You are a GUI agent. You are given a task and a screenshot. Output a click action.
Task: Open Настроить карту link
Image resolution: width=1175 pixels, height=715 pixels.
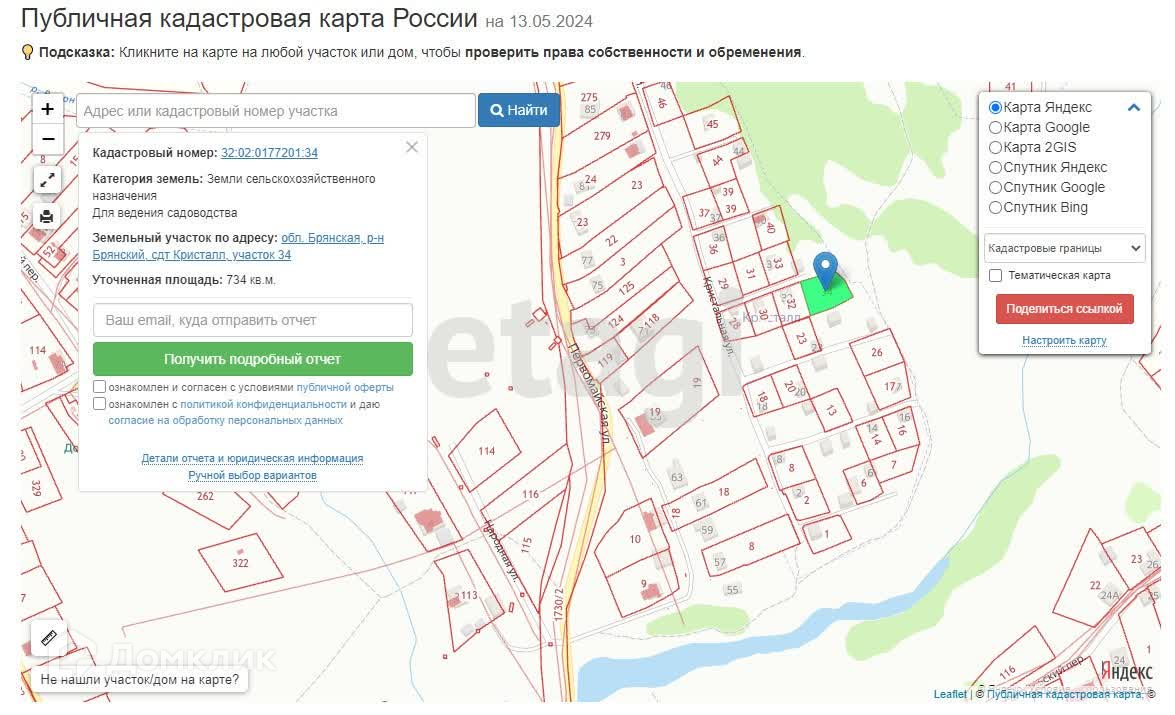click(1064, 340)
